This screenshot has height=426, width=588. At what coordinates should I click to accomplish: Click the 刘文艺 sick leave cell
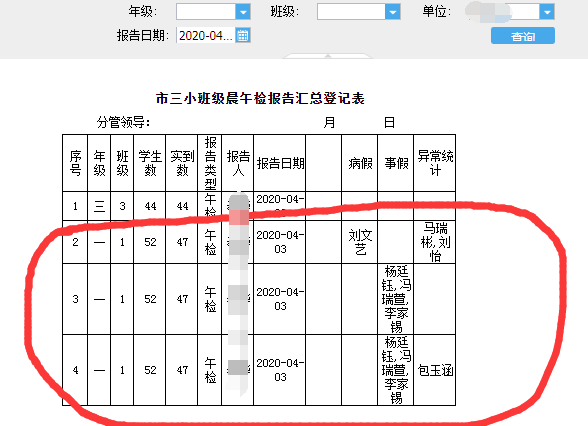[360, 242]
